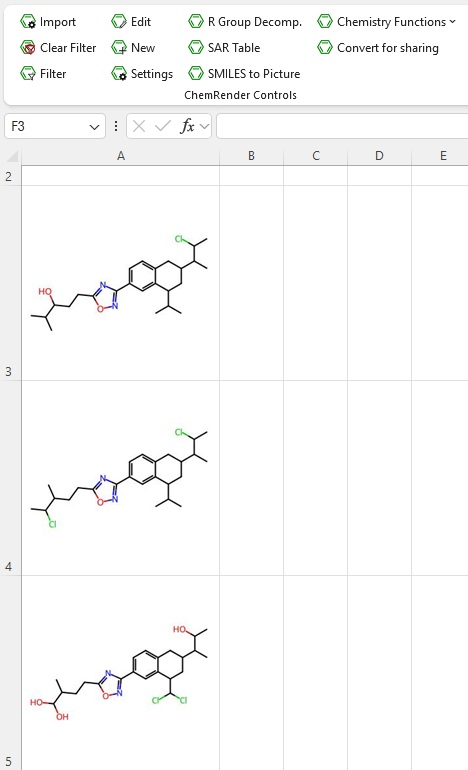468x770 pixels.
Task: Select row 4 header
Action: (x=10, y=478)
